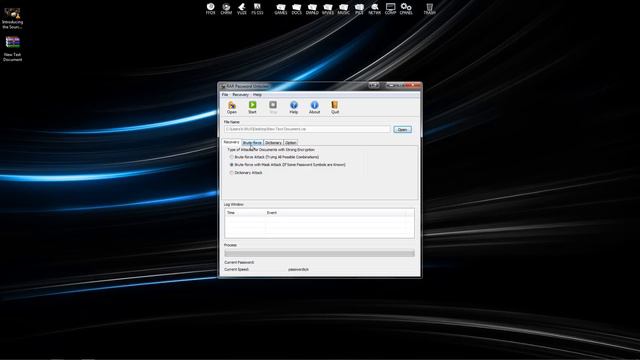Image resolution: width=640 pixels, height=360 pixels.
Task: Select Brute-force Attack all combinations radio
Action: pos(231,157)
